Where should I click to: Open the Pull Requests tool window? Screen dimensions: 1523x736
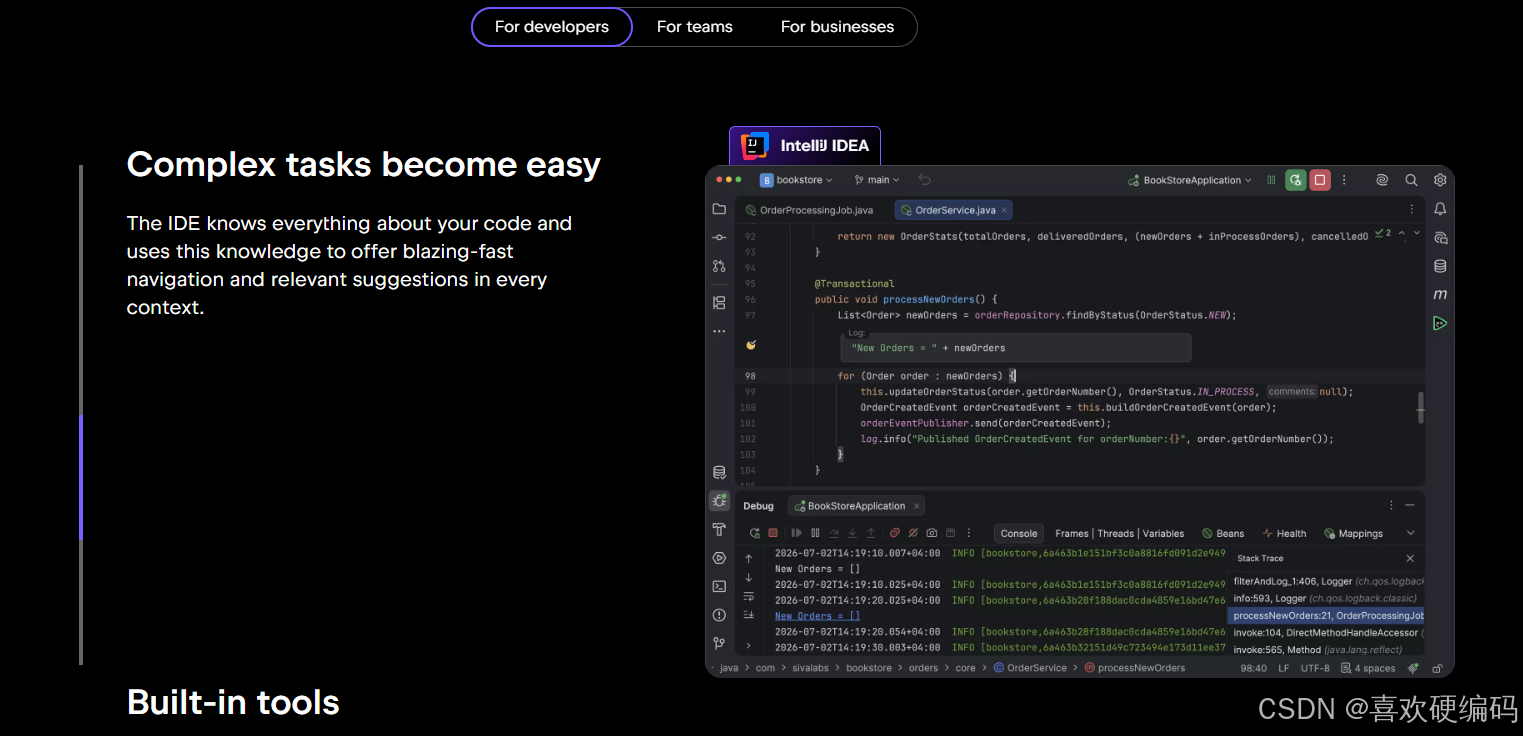click(x=719, y=266)
